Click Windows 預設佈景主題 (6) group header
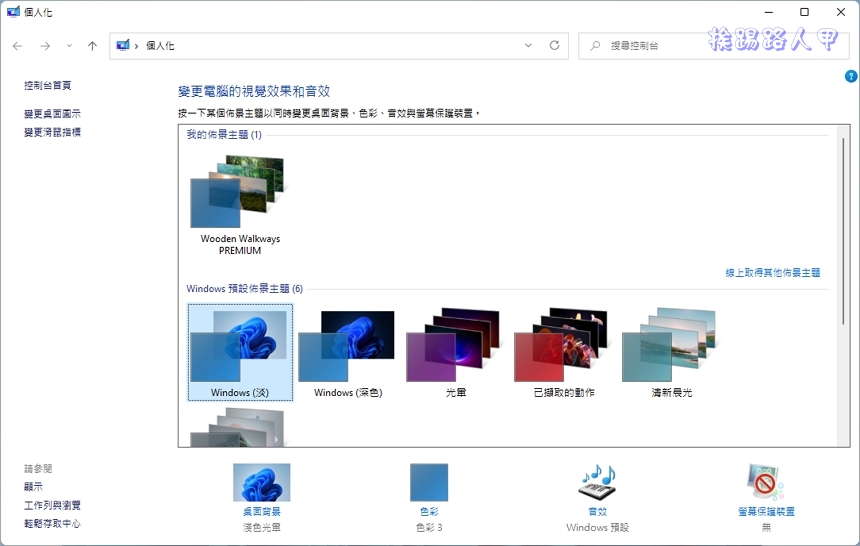Screen dimensions: 860x546 (244, 289)
